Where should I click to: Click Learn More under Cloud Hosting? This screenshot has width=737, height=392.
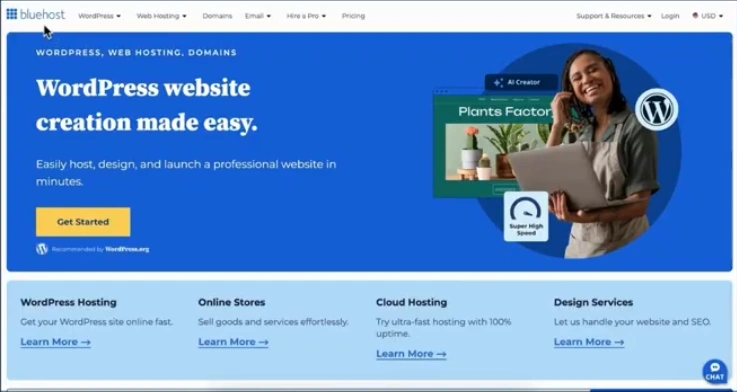(411, 354)
